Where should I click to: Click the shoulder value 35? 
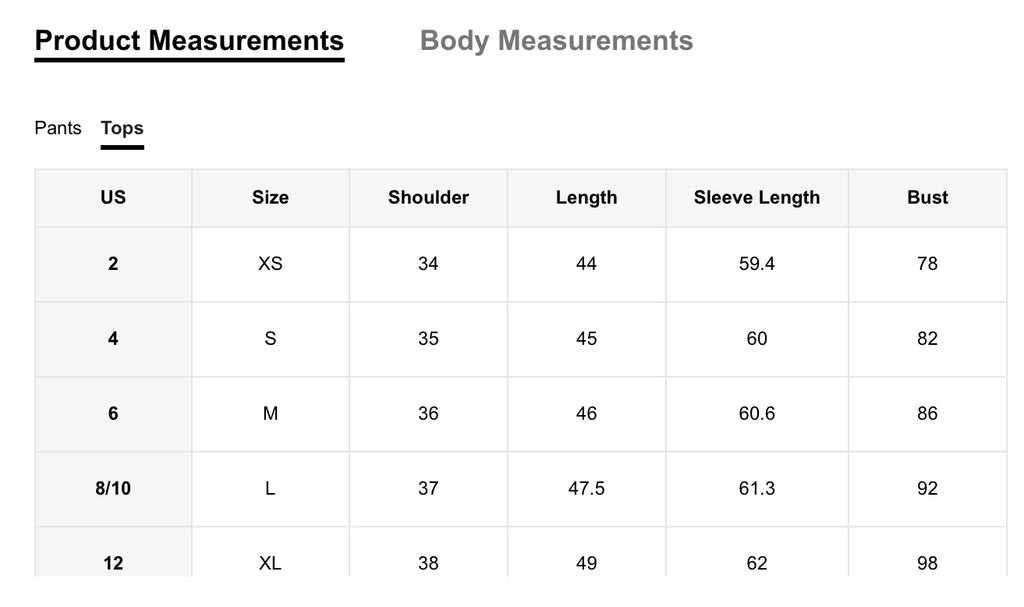point(428,338)
